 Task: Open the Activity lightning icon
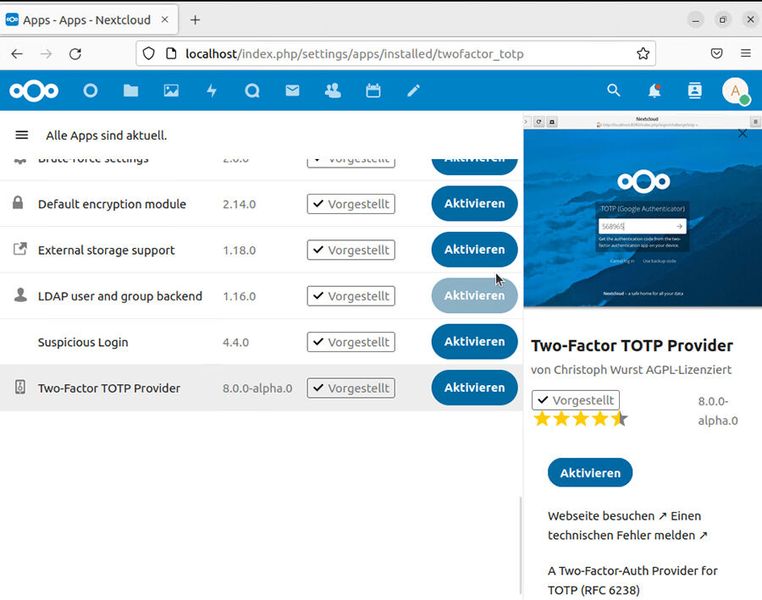tap(212, 91)
